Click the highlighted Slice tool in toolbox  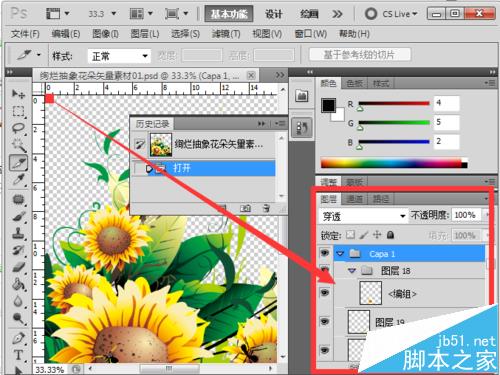click(x=18, y=163)
